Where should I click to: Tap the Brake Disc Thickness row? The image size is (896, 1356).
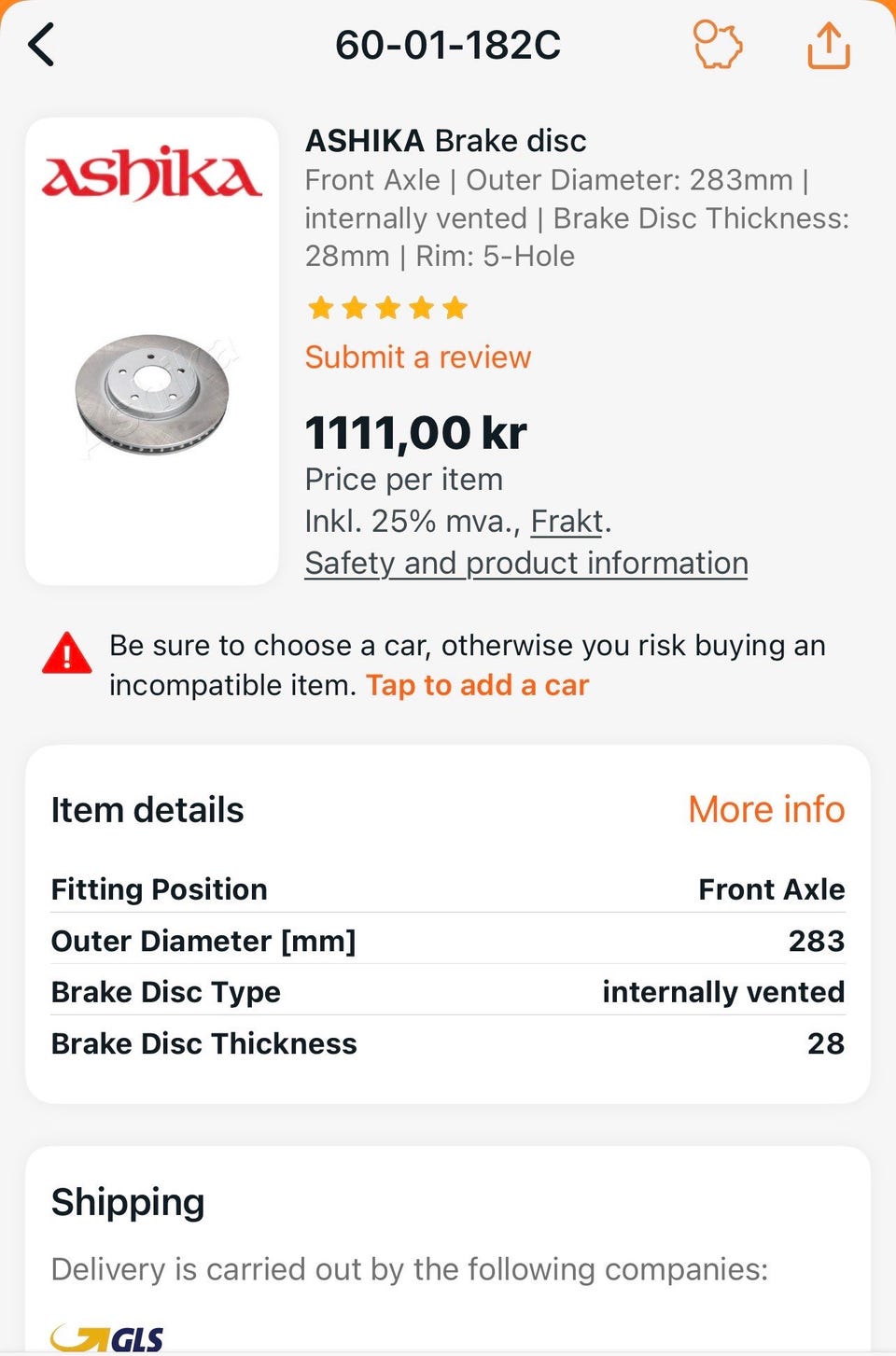448,1042
